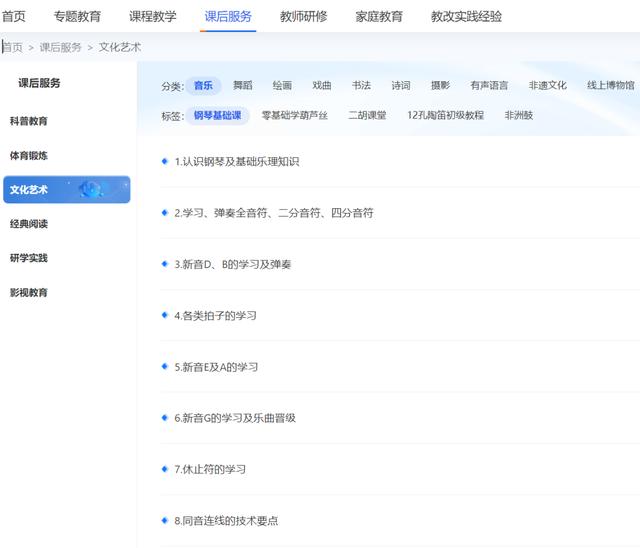Open 家庭教育 tab
This screenshot has width=640, height=548.
379,17
